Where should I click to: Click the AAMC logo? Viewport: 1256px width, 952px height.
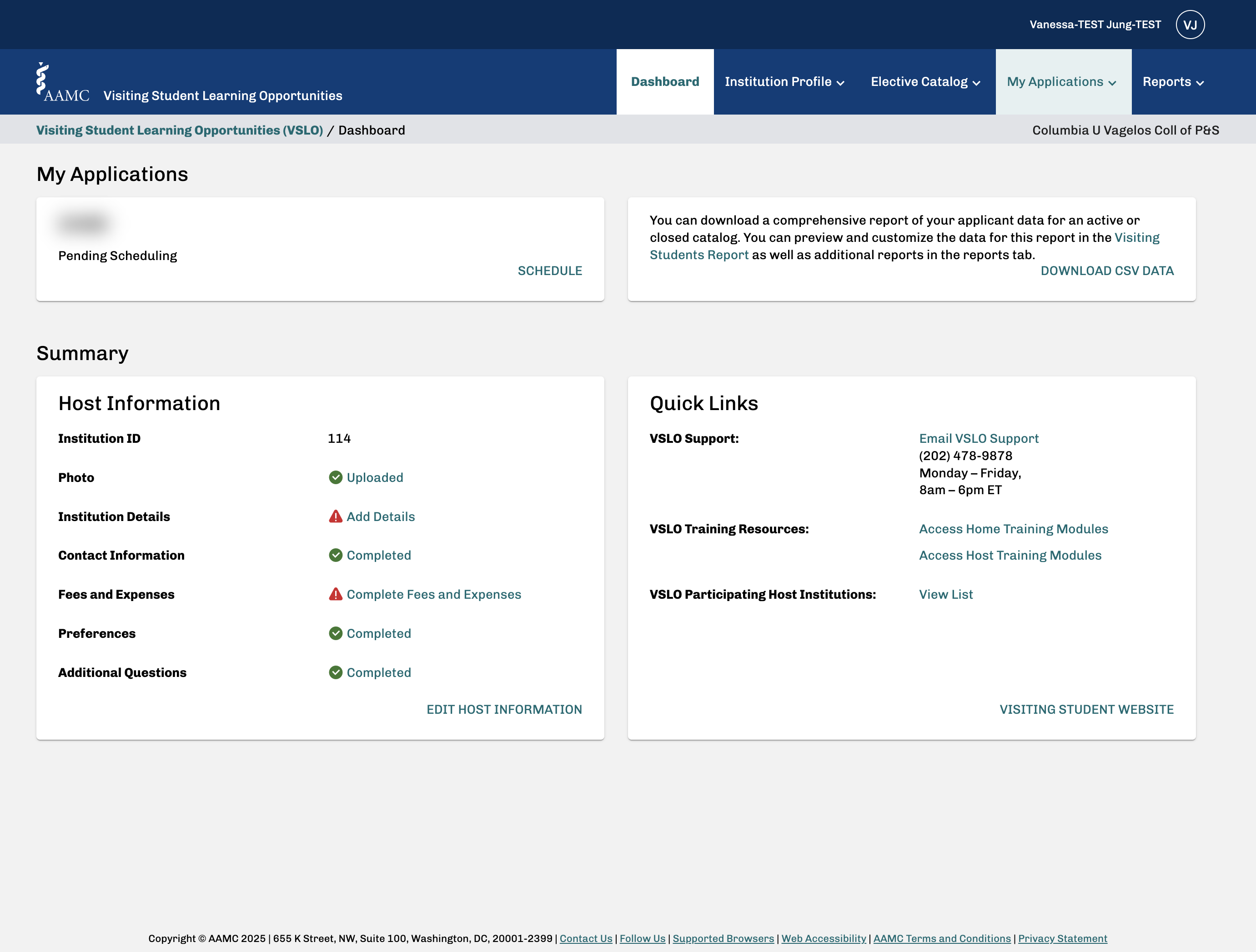tap(62, 82)
